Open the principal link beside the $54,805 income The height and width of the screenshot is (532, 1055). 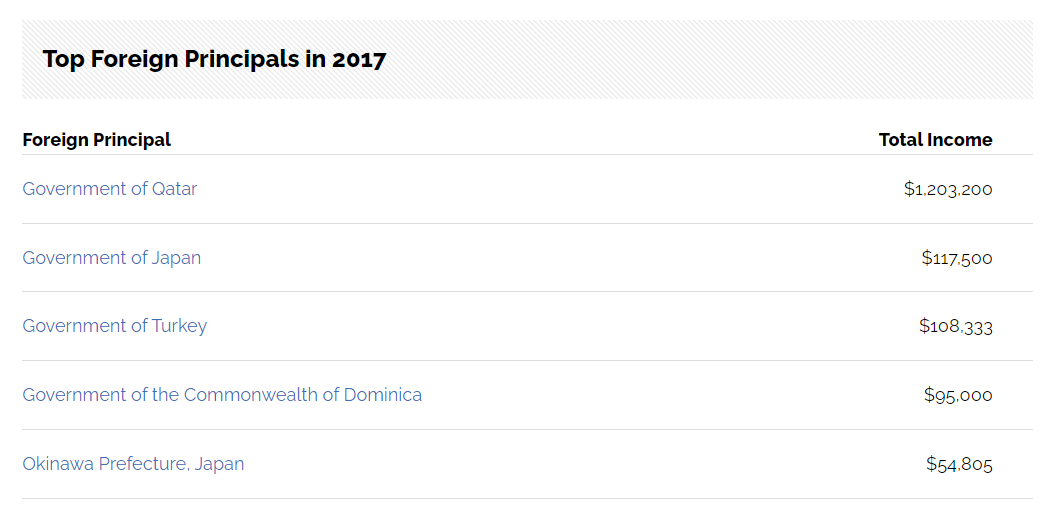[133, 464]
